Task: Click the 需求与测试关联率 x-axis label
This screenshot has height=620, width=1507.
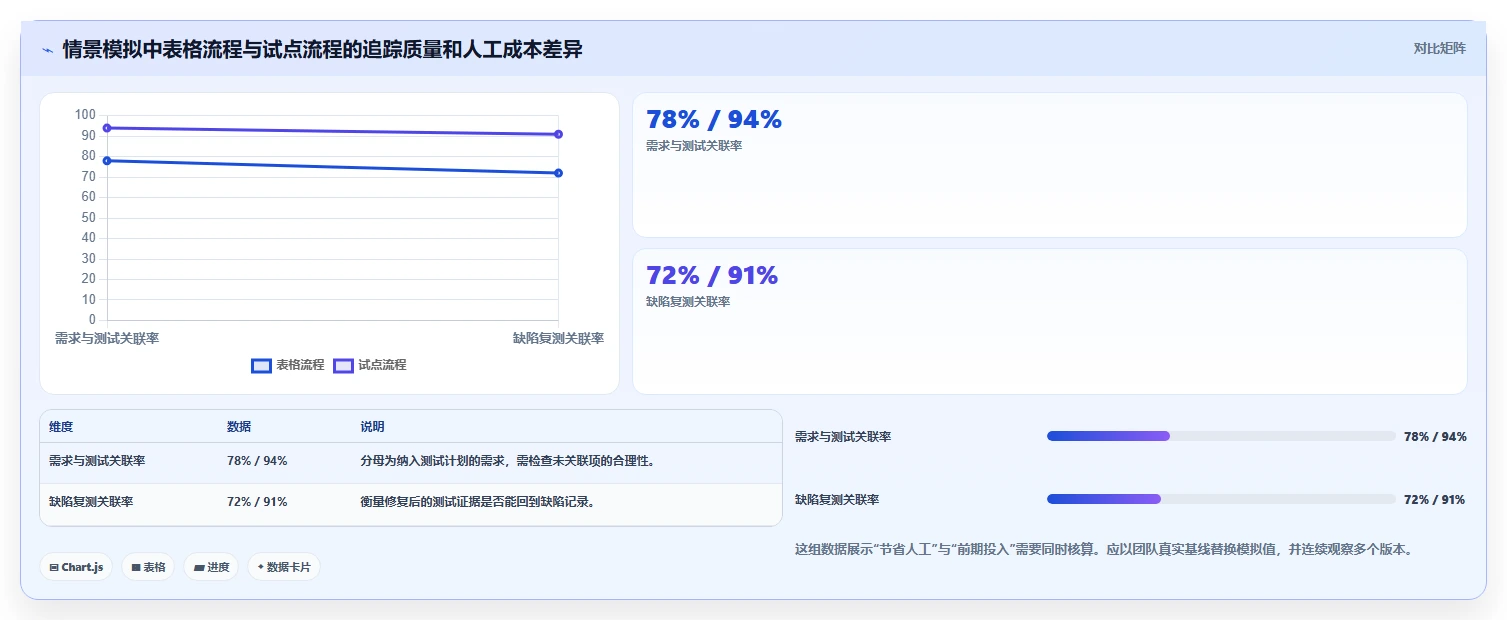Action: (x=107, y=339)
